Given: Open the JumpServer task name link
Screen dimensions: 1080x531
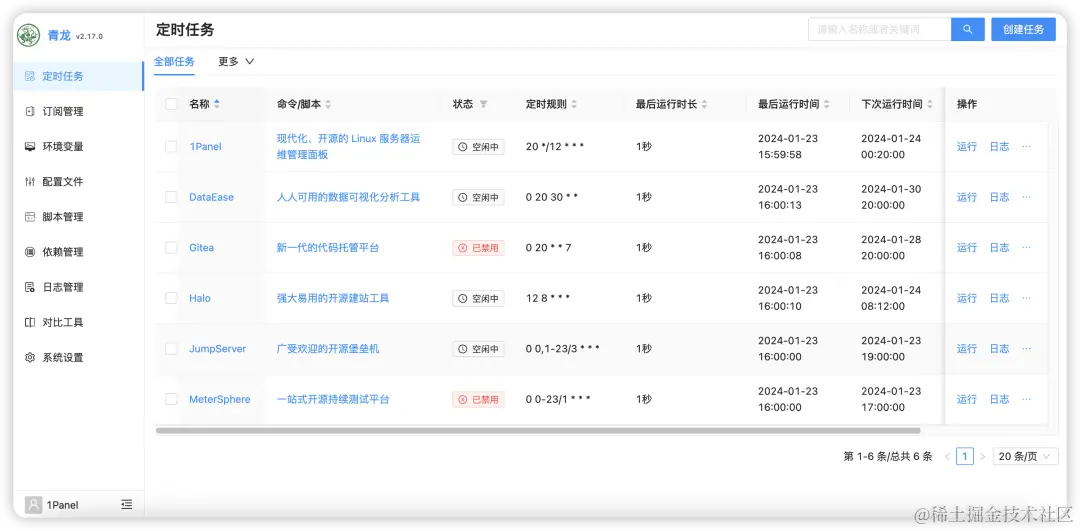Looking at the screenshot, I should coord(218,348).
